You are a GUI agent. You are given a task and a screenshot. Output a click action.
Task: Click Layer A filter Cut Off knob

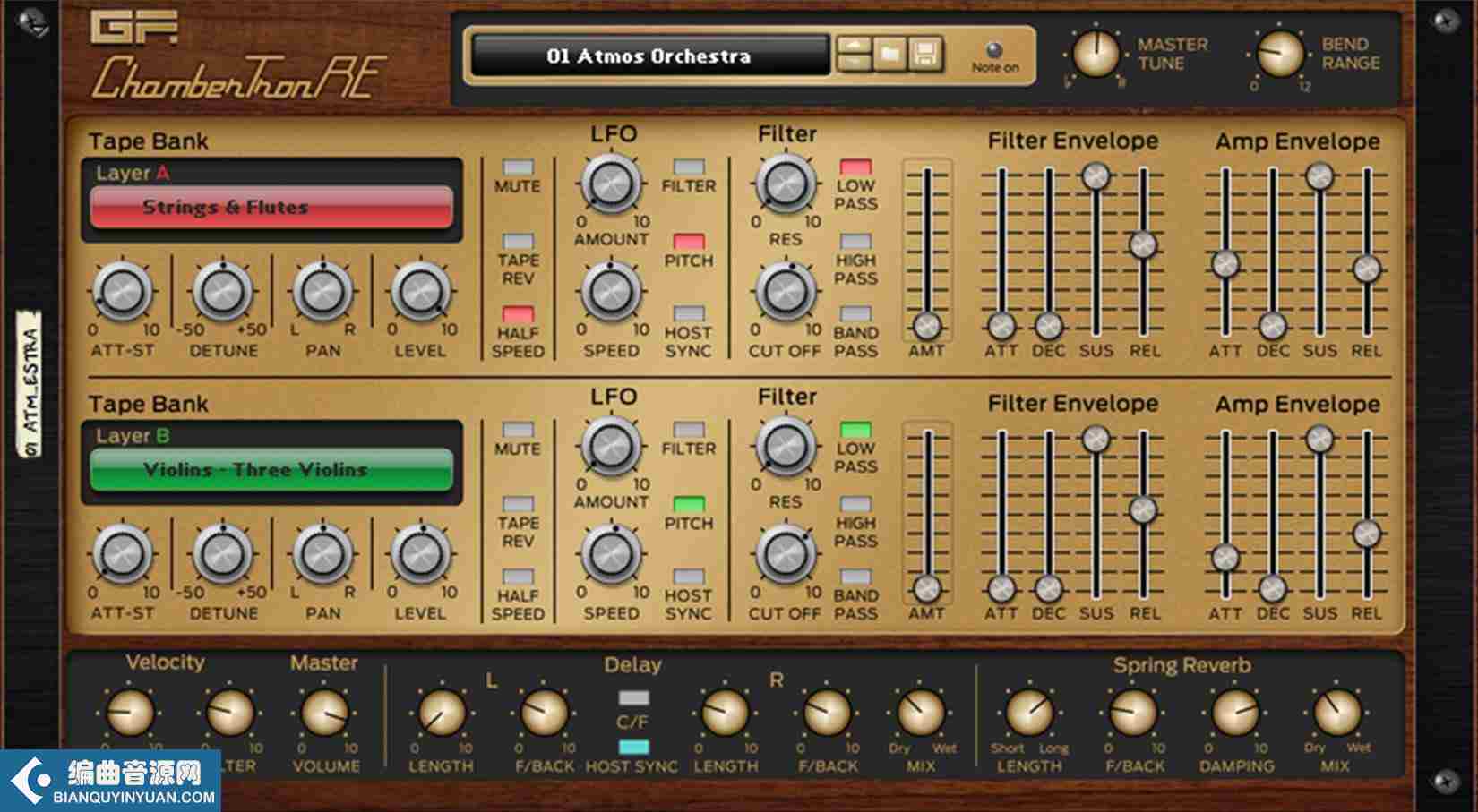click(x=786, y=292)
